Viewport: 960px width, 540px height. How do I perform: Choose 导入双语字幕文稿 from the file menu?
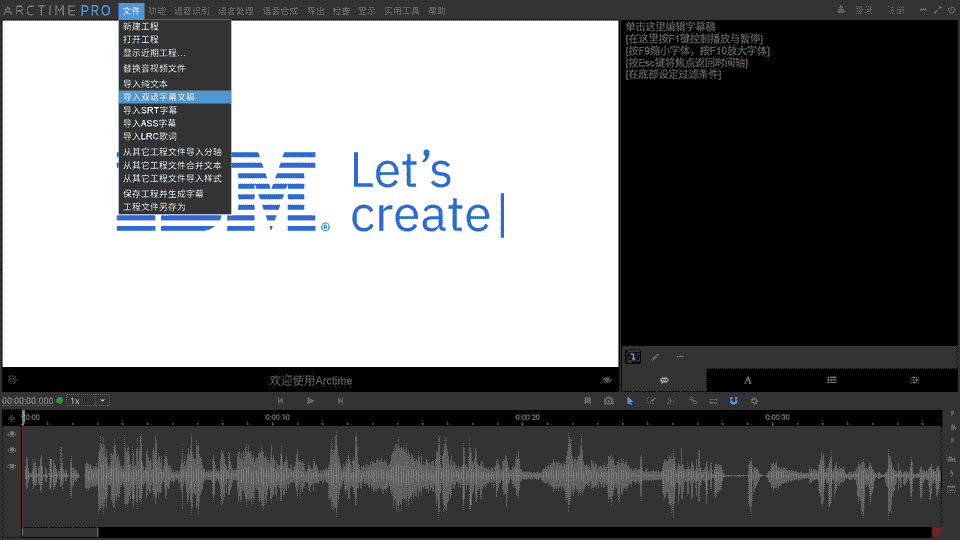[x=160, y=97]
